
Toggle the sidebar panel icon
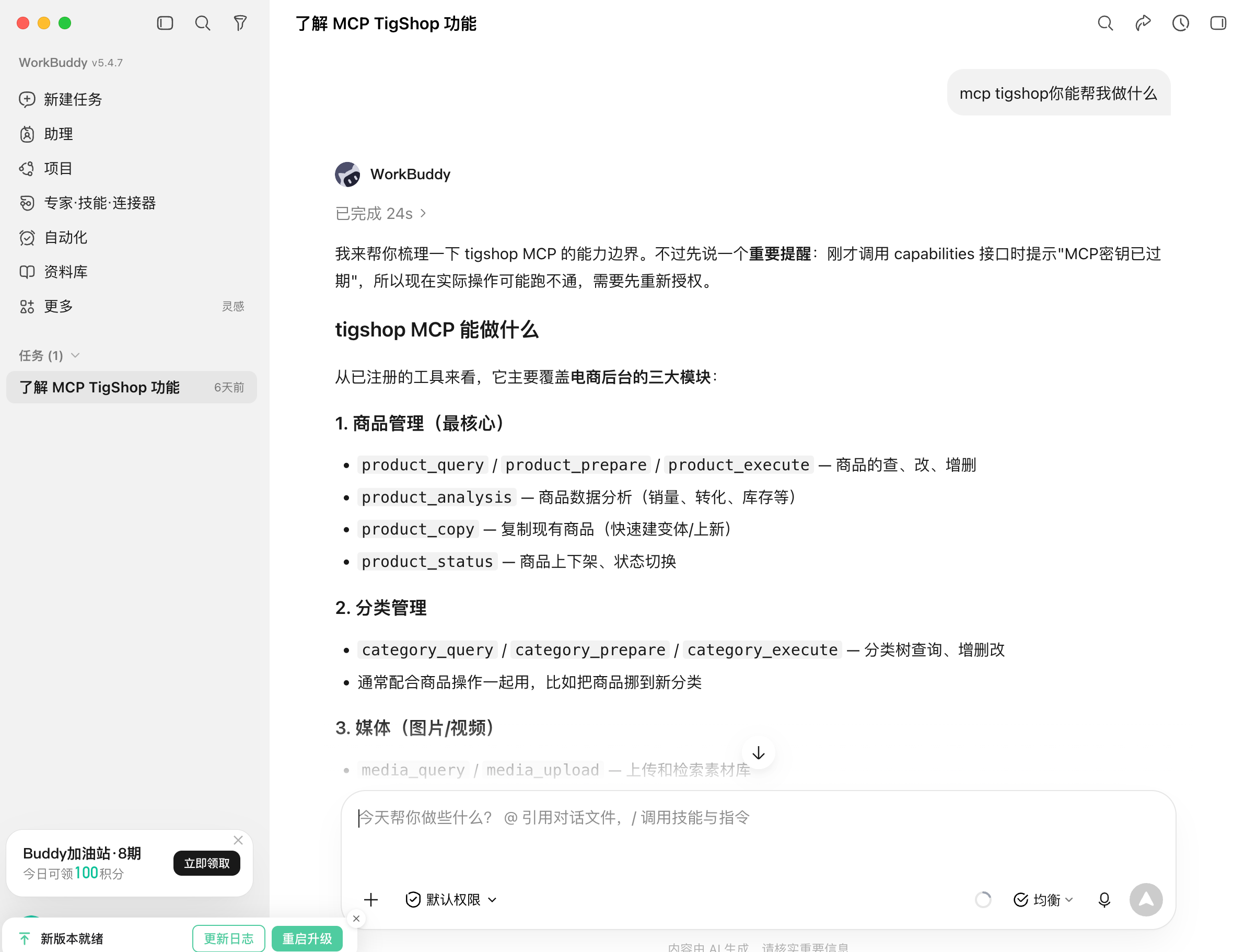point(165,23)
